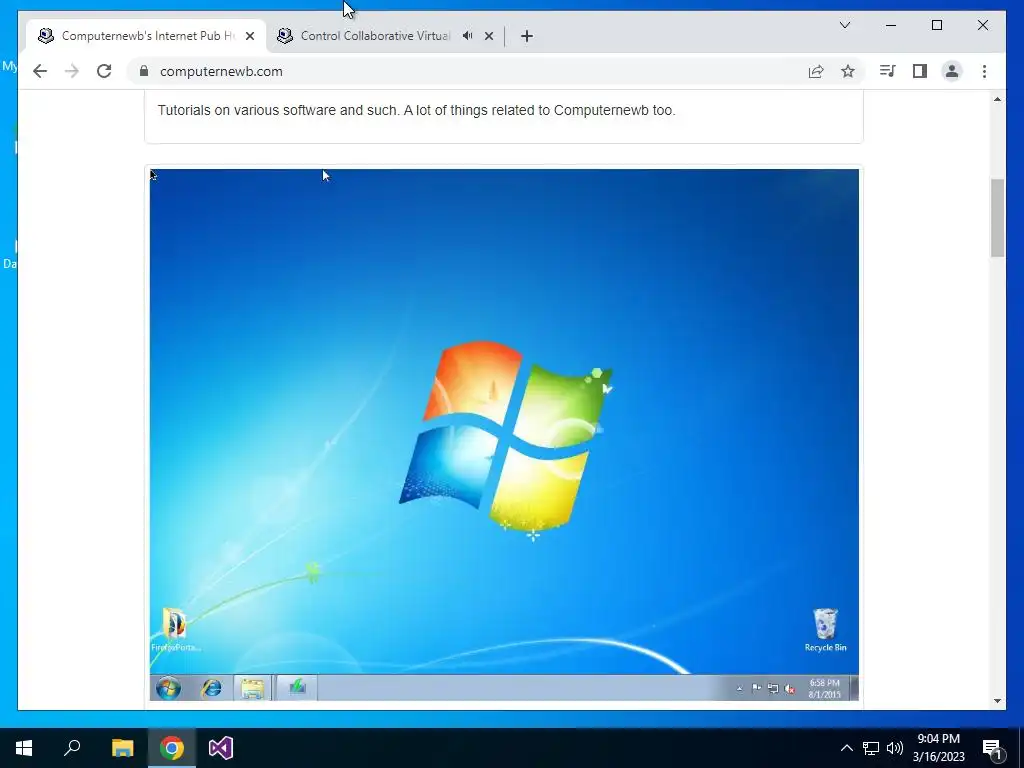Open File Explorer from the taskbar
The height and width of the screenshot is (768, 1024).
tap(122, 748)
